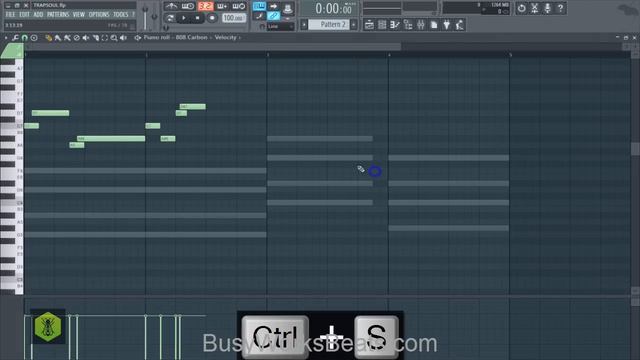640x360 pixels.
Task: Click the master pitch slider
Action: [154, 16]
